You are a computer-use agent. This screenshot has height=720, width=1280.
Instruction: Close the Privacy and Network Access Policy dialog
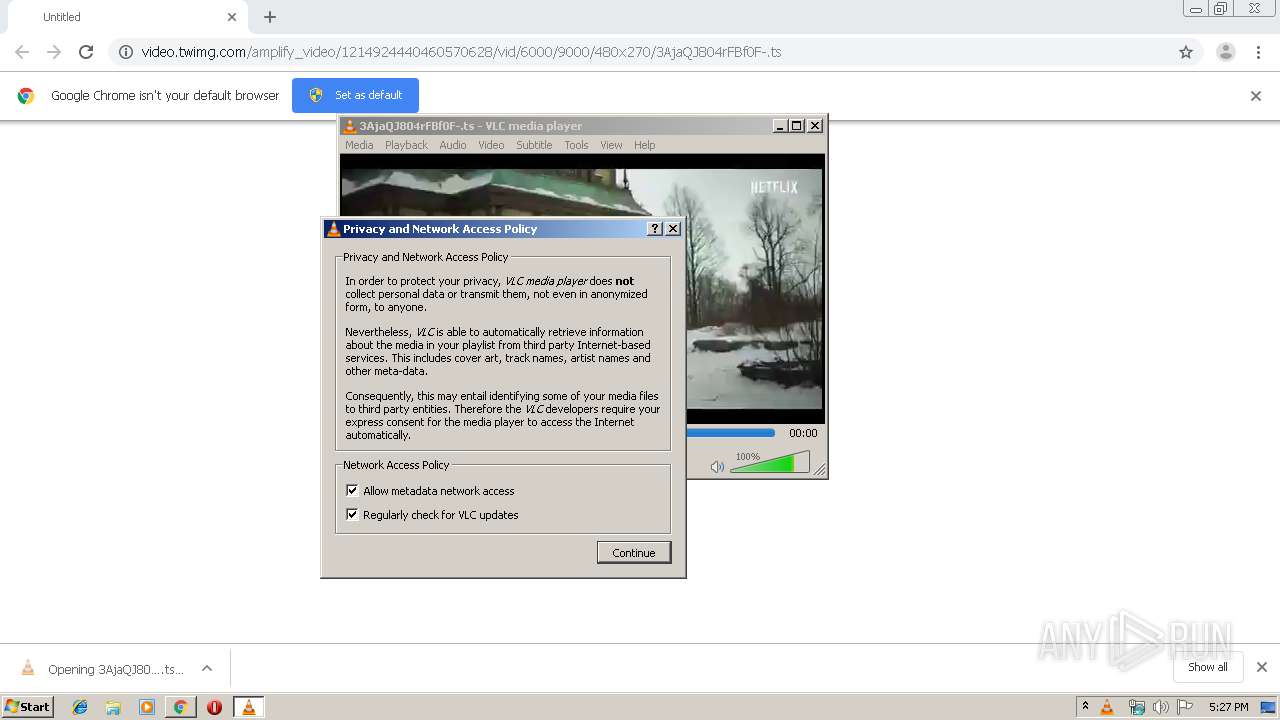click(x=673, y=229)
